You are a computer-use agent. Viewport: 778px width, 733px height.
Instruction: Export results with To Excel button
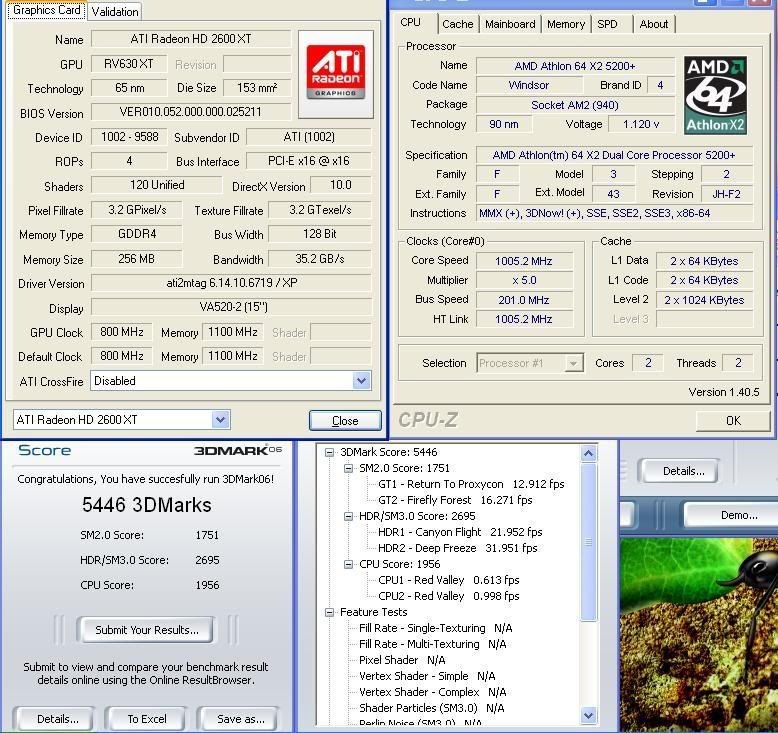coord(147,718)
